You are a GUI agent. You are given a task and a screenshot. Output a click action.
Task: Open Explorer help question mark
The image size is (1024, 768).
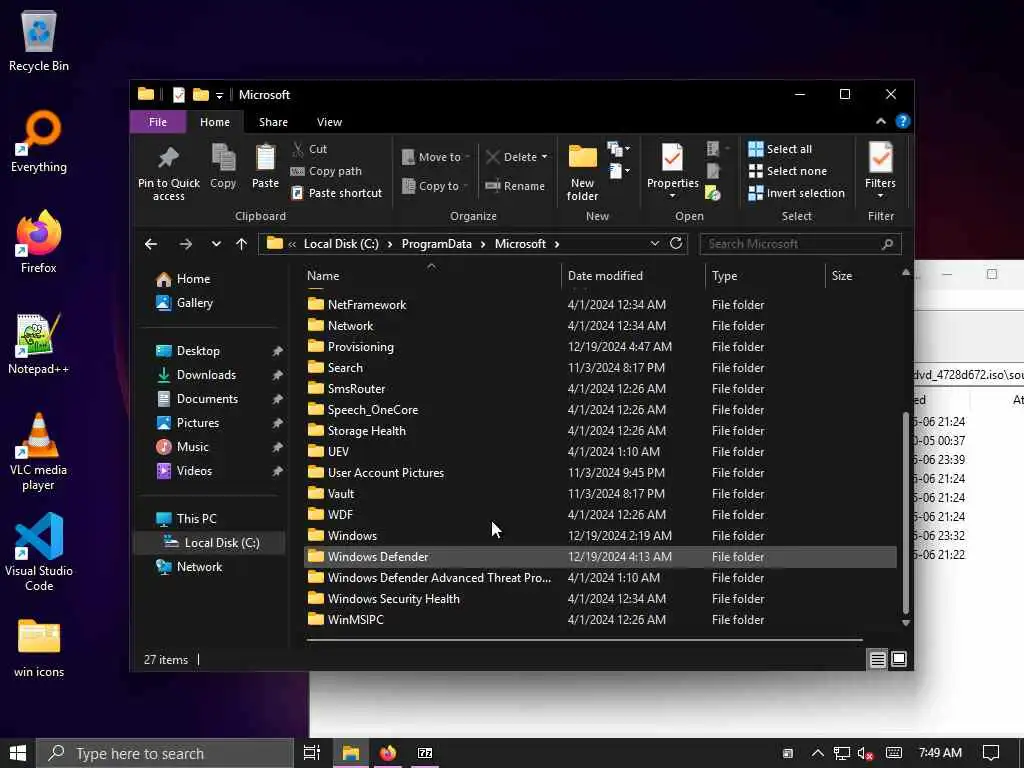[x=903, y=121]
